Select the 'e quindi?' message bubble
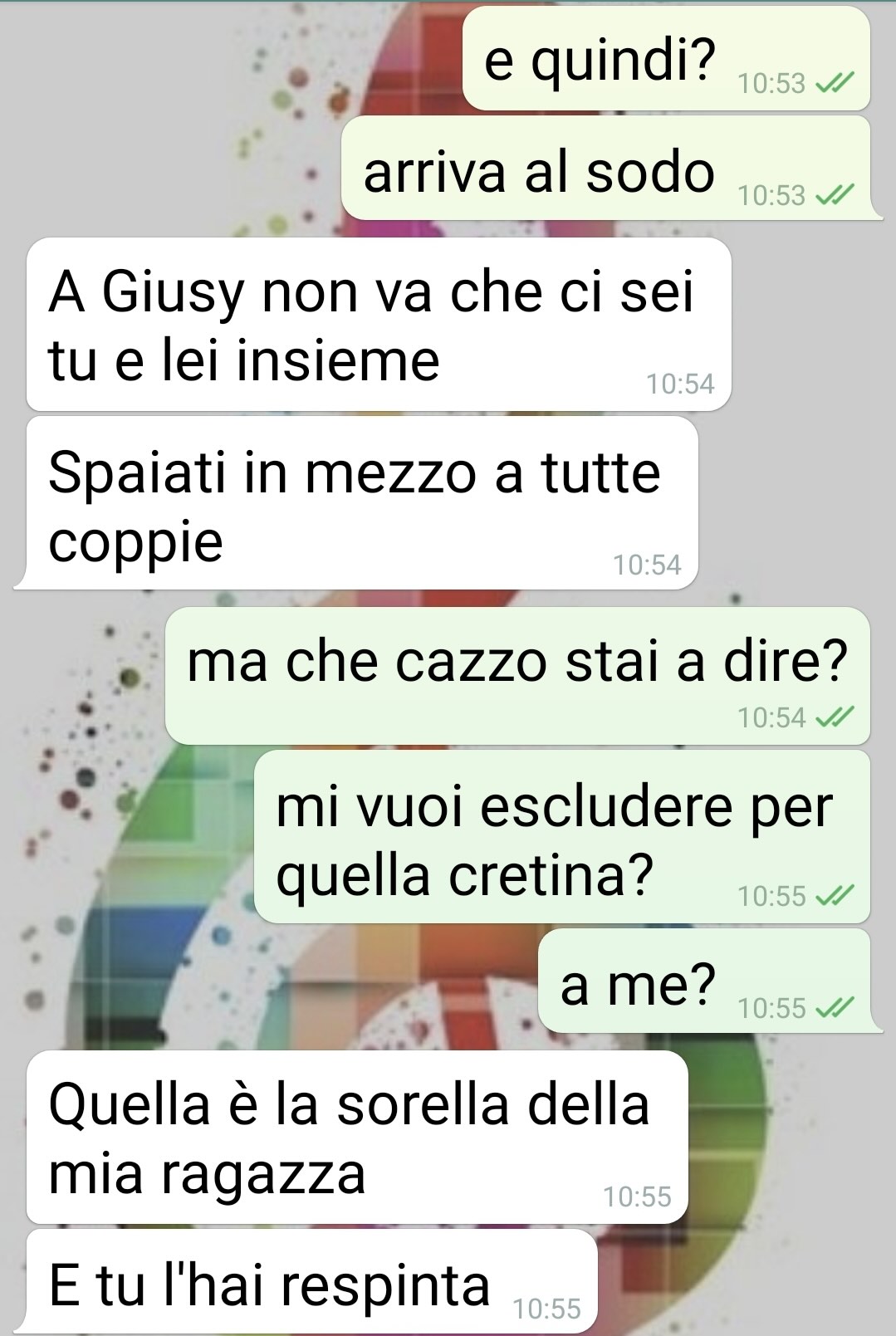Image resolution: width=896 pixels, height=1336 pixels. pyautogui.click(x=666, y=57)
